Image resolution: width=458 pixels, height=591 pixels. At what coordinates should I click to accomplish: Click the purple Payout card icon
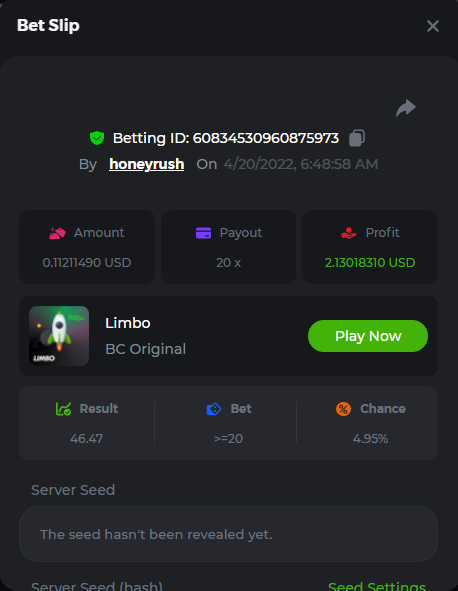(204, 233)
